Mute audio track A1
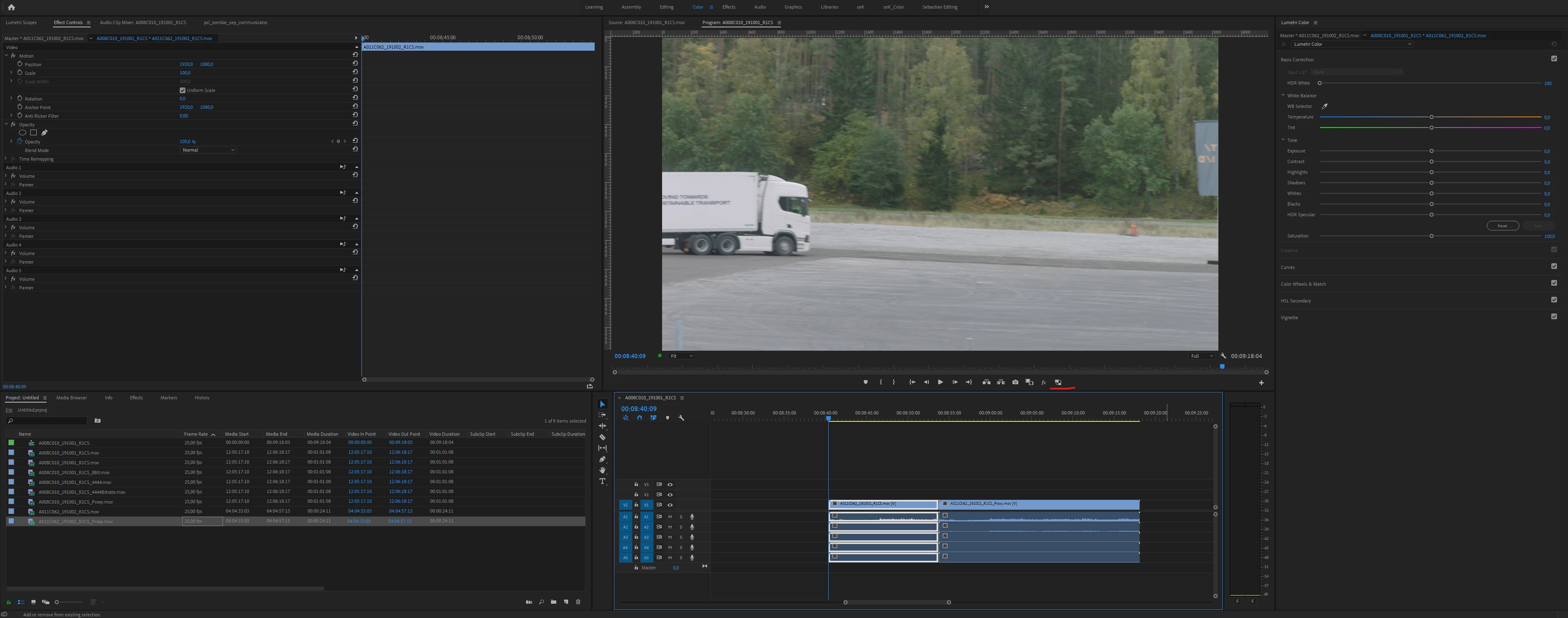 coord(669,517)
